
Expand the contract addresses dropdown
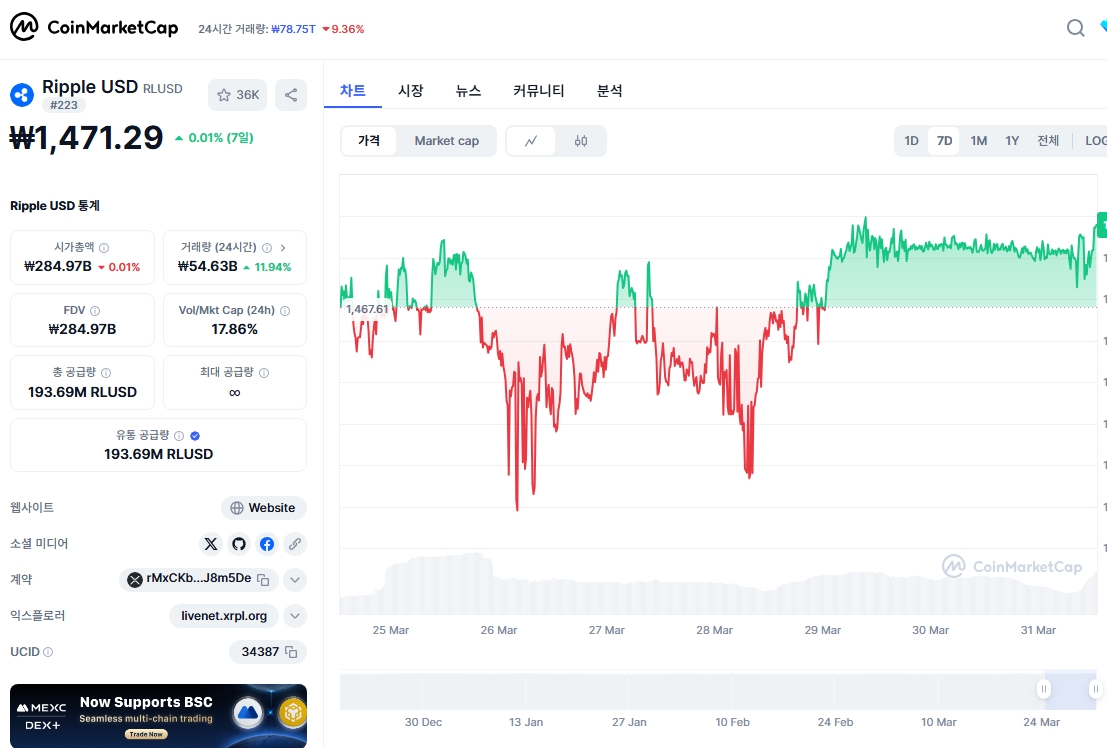tap(295, 580)
